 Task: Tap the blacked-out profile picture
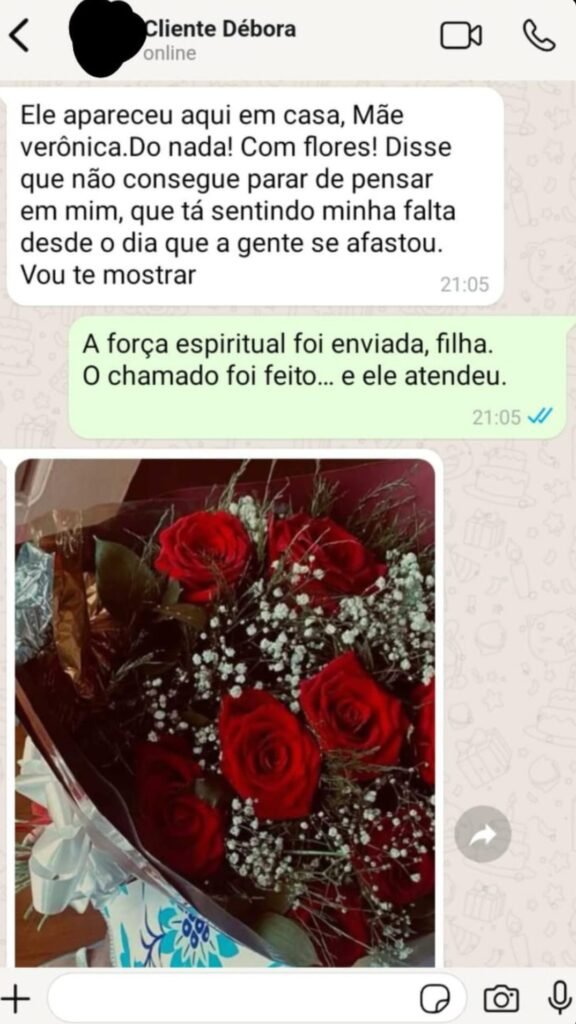coord(108,37)
